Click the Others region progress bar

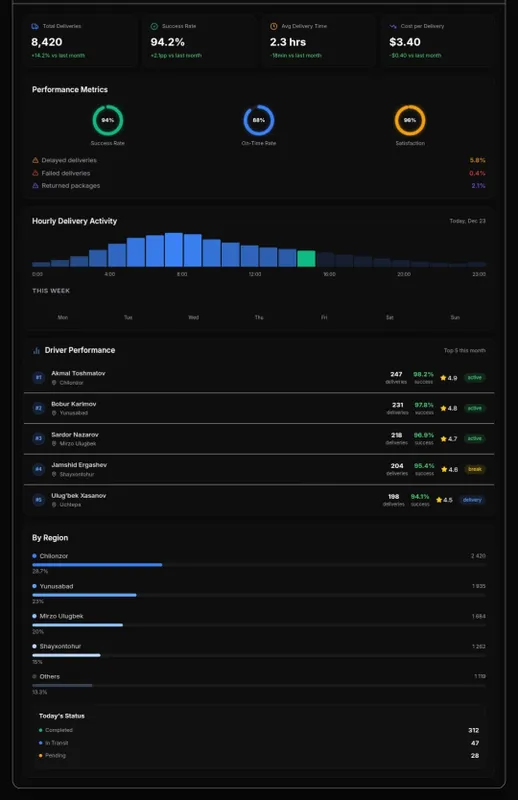point(259,685)
